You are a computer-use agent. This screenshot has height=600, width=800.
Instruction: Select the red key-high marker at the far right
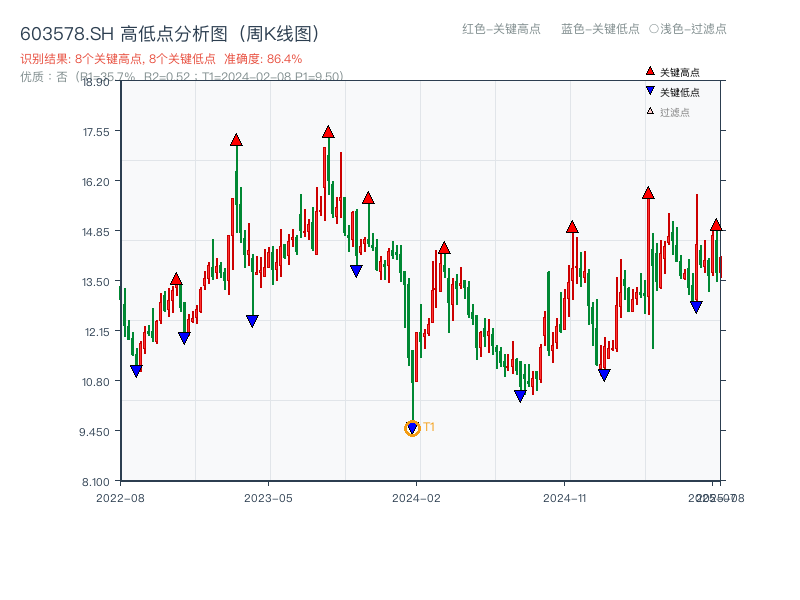(716, 227)
